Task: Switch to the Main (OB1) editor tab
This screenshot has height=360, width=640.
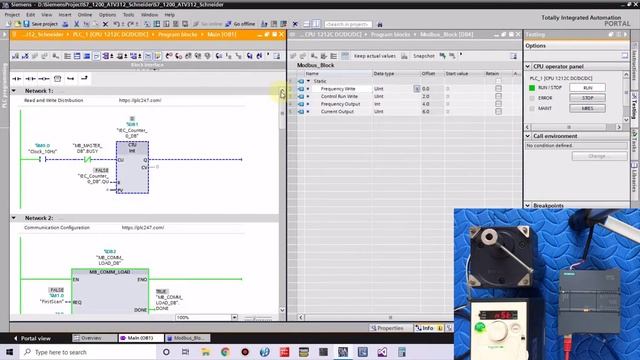Action: [141, 338]
